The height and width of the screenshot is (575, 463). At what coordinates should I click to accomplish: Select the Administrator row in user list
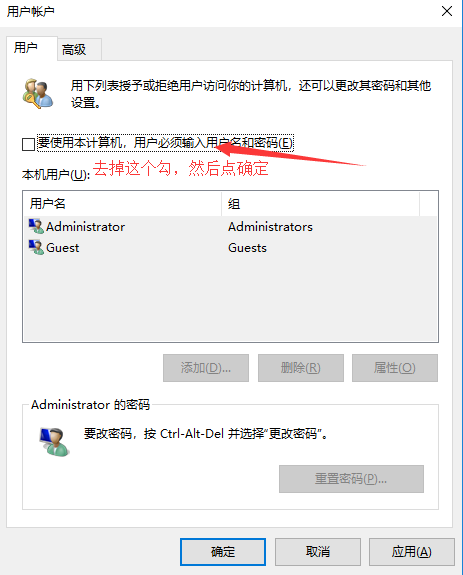coord(230,227)
